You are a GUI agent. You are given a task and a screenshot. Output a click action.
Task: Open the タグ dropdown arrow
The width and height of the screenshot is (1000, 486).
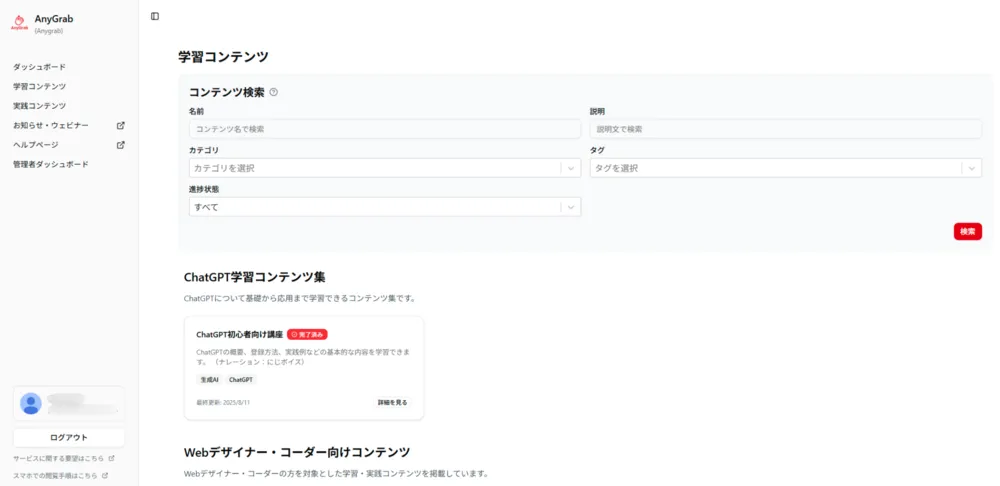point(971,168)
